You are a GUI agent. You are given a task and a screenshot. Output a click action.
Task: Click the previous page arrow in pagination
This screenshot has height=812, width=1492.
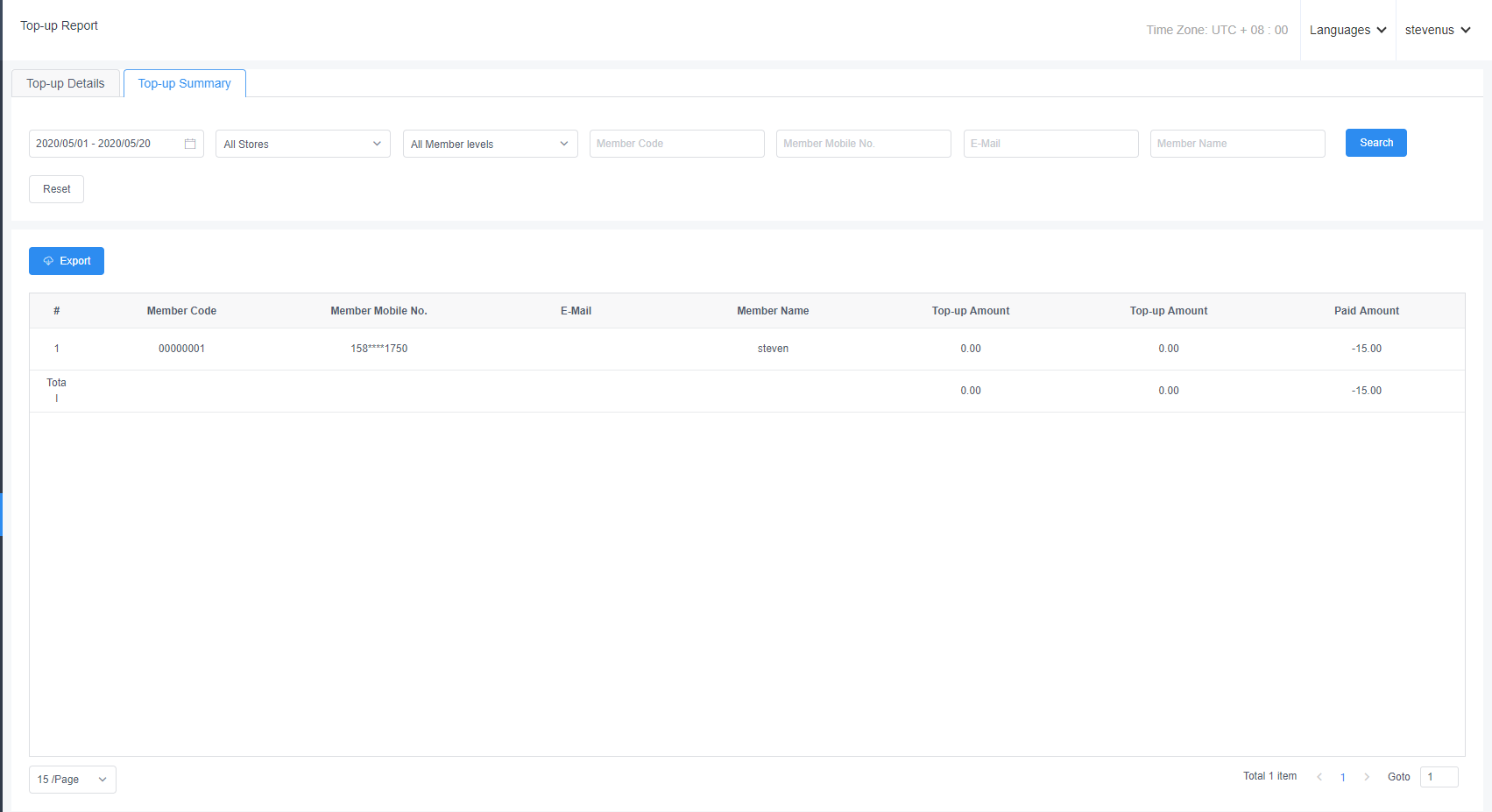1319,777
